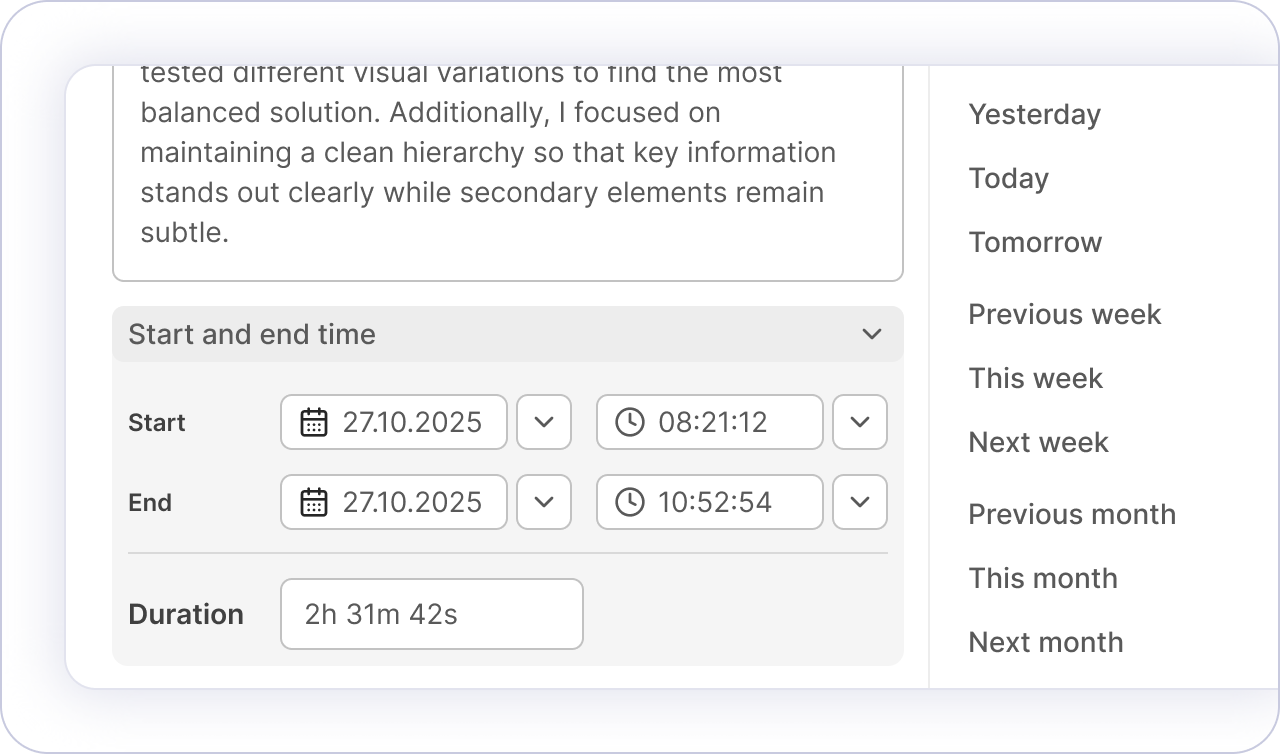Choose Next month range
Image resolution: width=1280 pixels, height=754 pixels.
click(1045, 643)
